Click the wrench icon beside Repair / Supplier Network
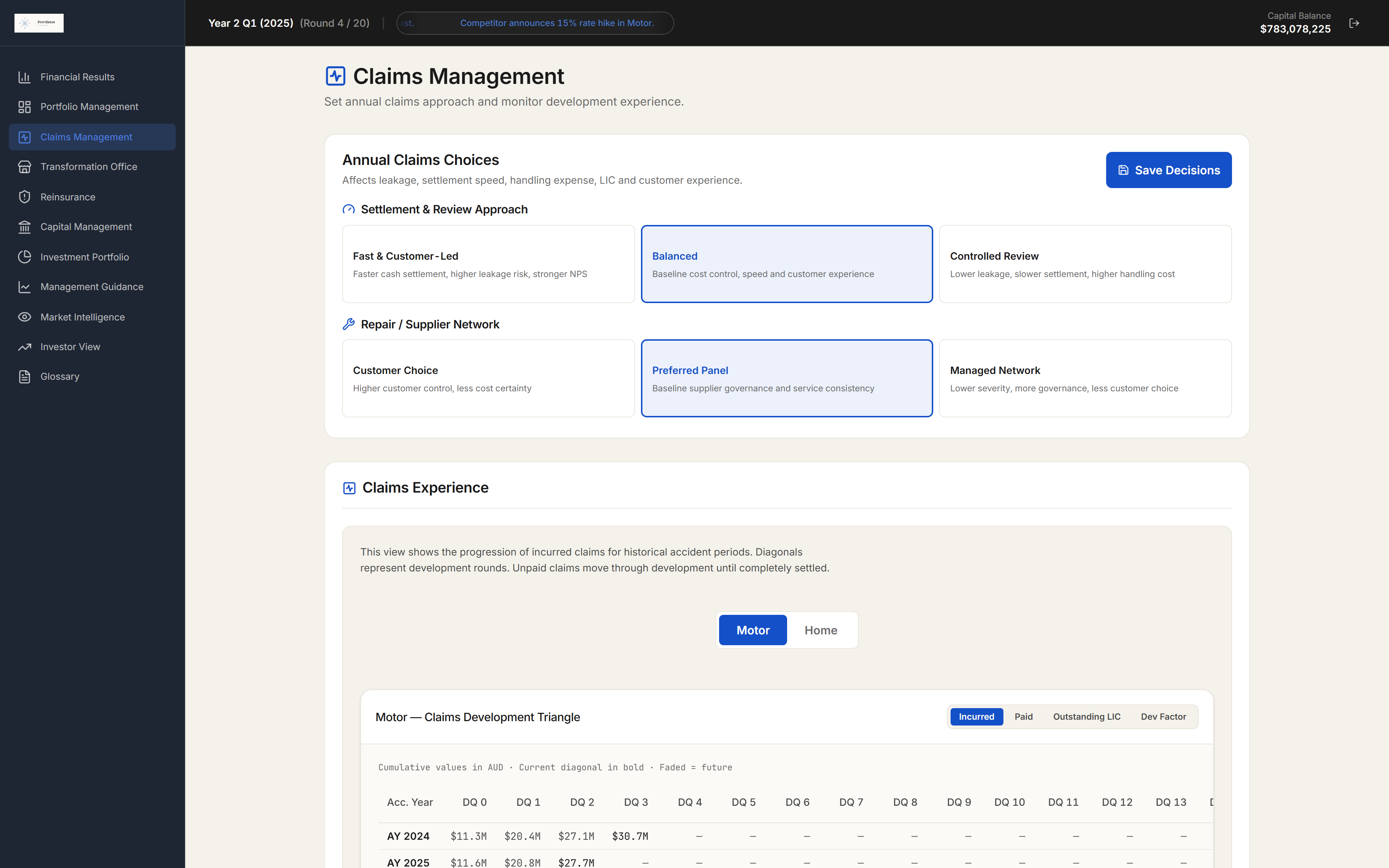Viewport: 1389px width, 868px height. point(348,324)
